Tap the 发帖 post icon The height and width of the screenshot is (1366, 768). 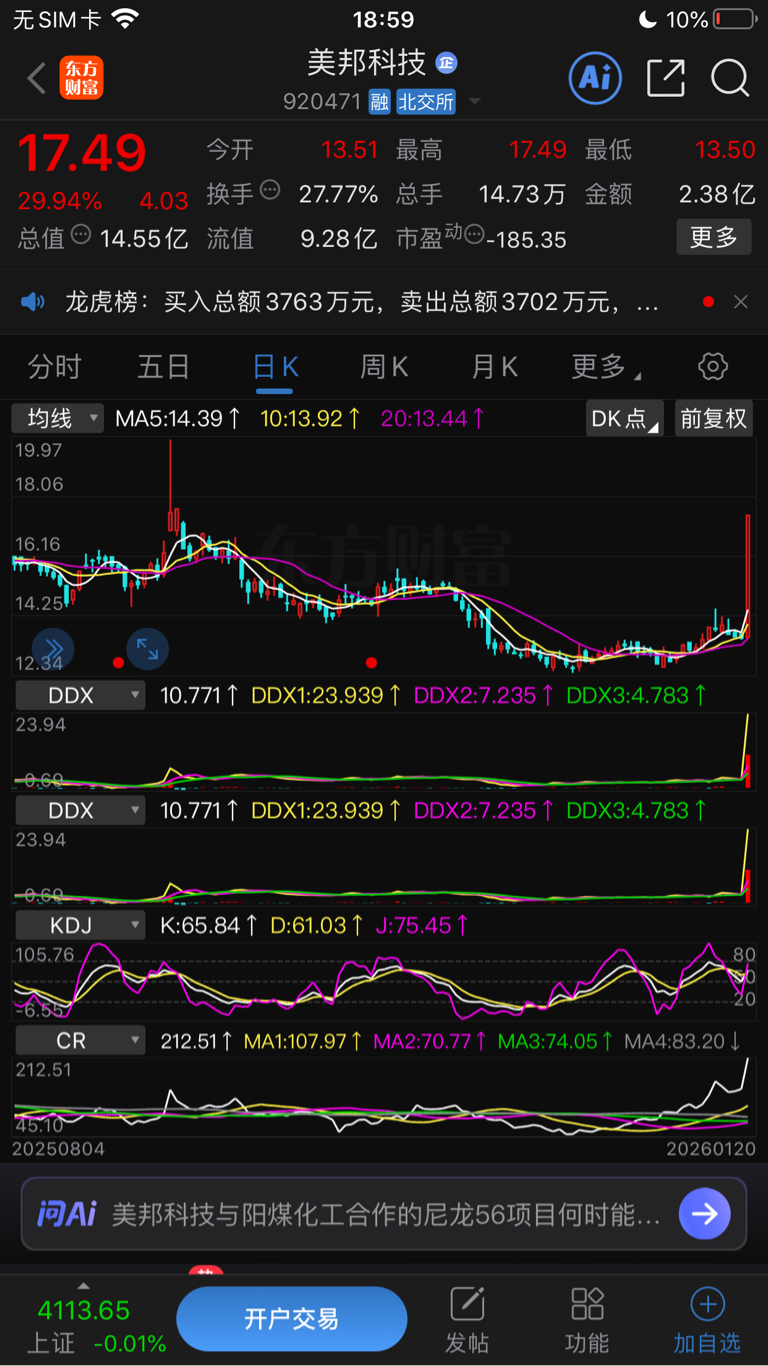467,1318
